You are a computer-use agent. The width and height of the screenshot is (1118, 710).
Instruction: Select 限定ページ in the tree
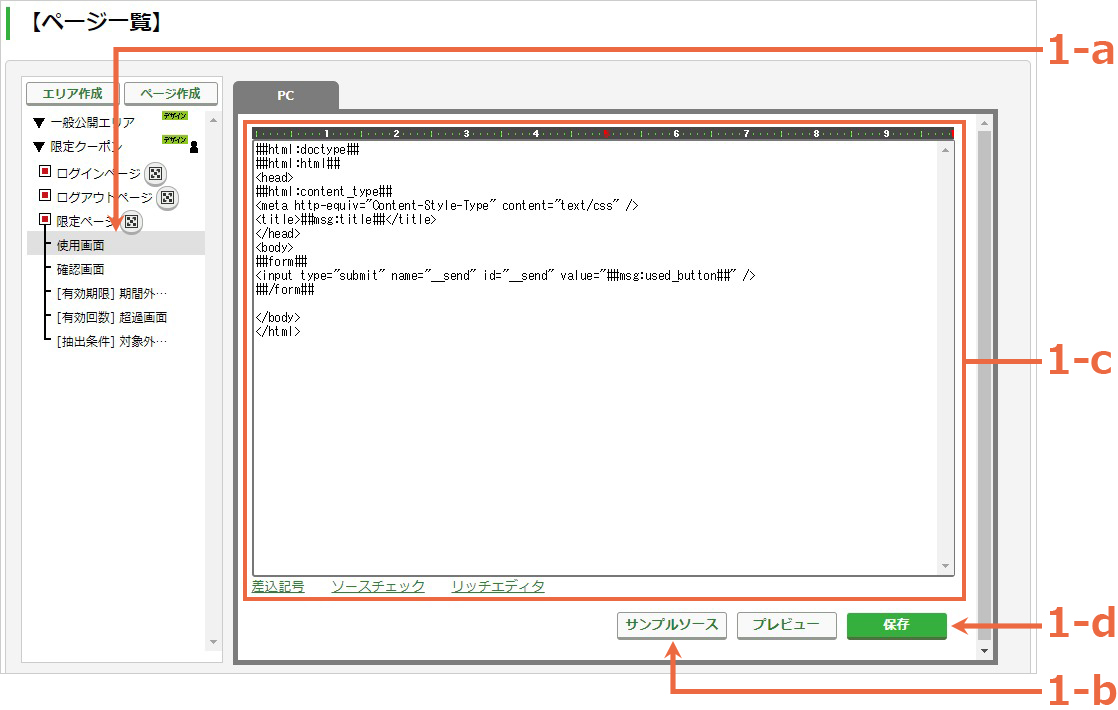(87, 222)
